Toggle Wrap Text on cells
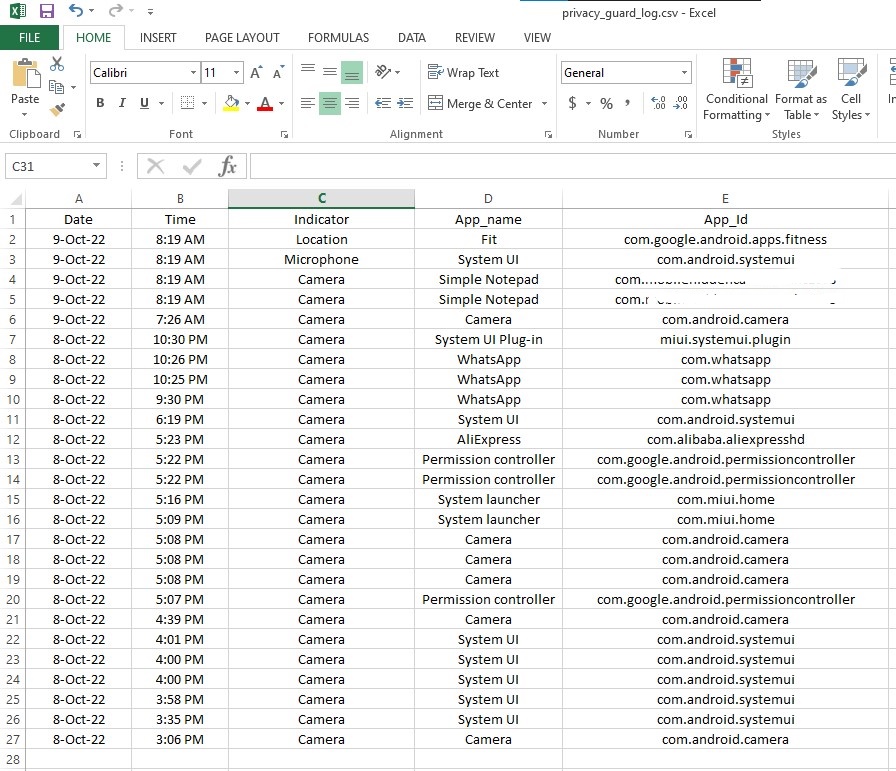The height and width of the screenshot is (771, 896). pos(463,73)
